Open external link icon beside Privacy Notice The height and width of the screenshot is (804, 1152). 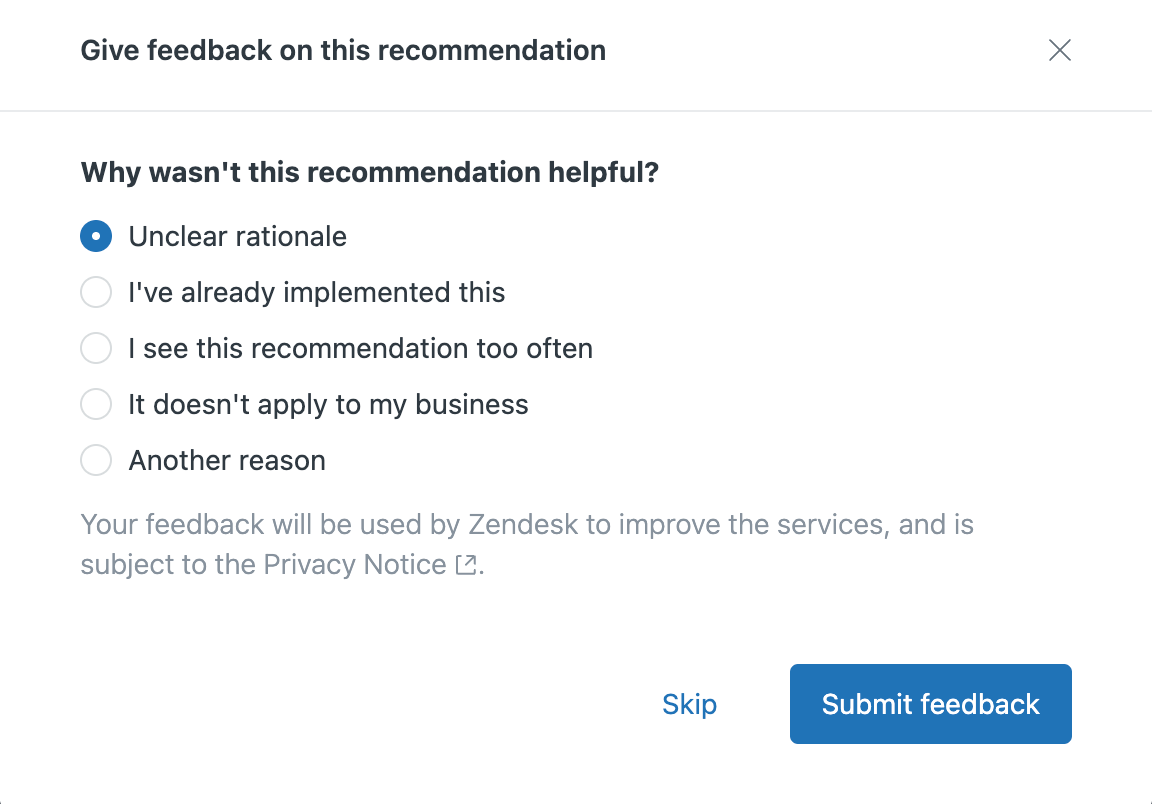point(466,564)
